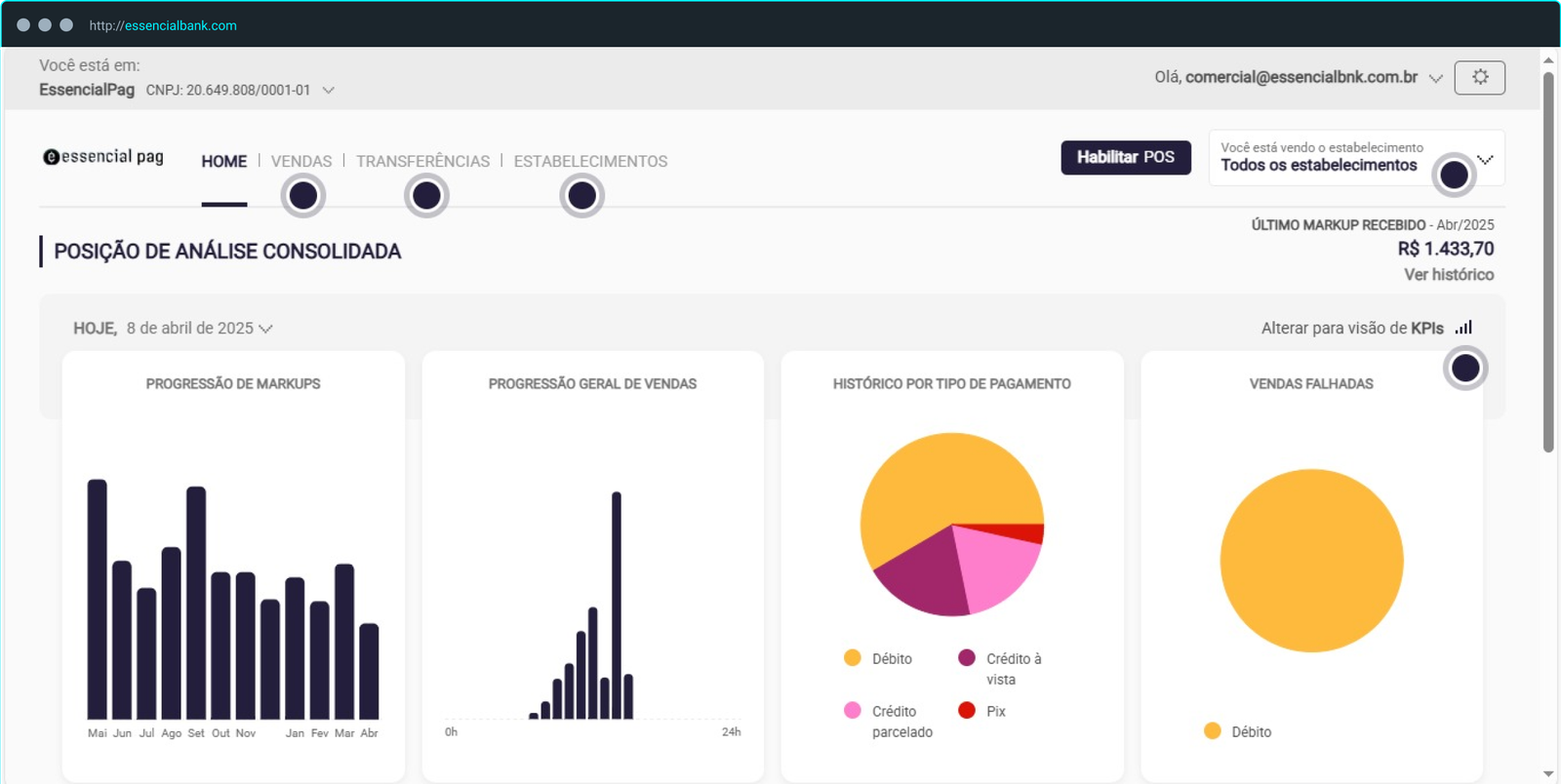This screenshot has height=784, width=1561.
Task: Click hotspot marker below Estabelecimentos tab
Action: pyautogui.click(x=582, y=196)
